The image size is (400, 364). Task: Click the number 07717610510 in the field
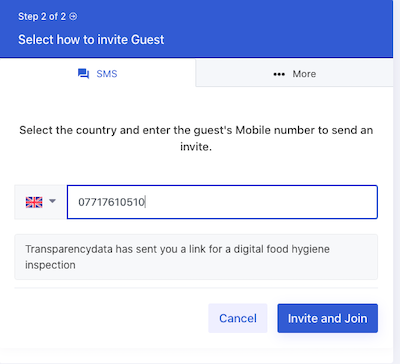111,202
